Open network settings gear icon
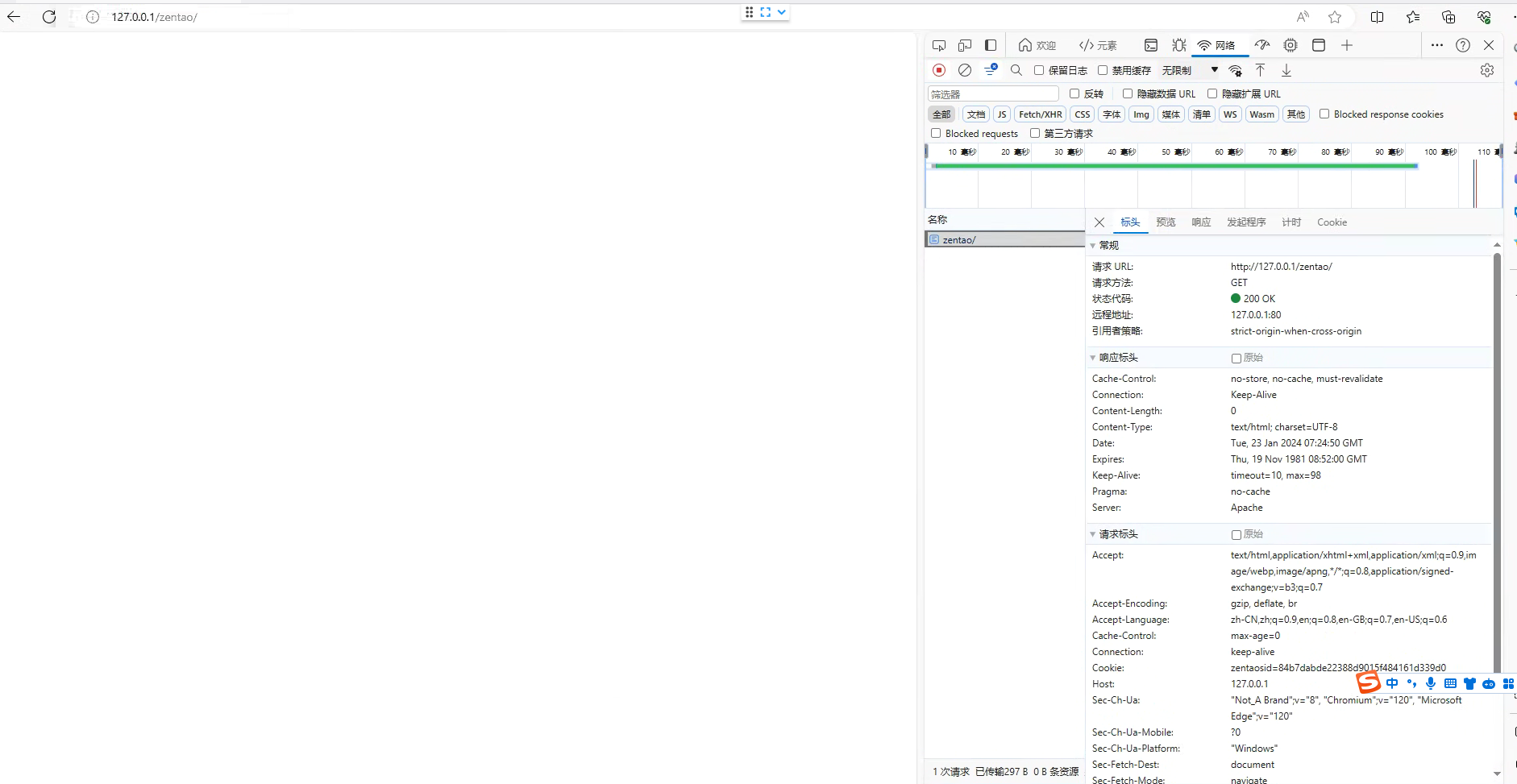 1487,70
